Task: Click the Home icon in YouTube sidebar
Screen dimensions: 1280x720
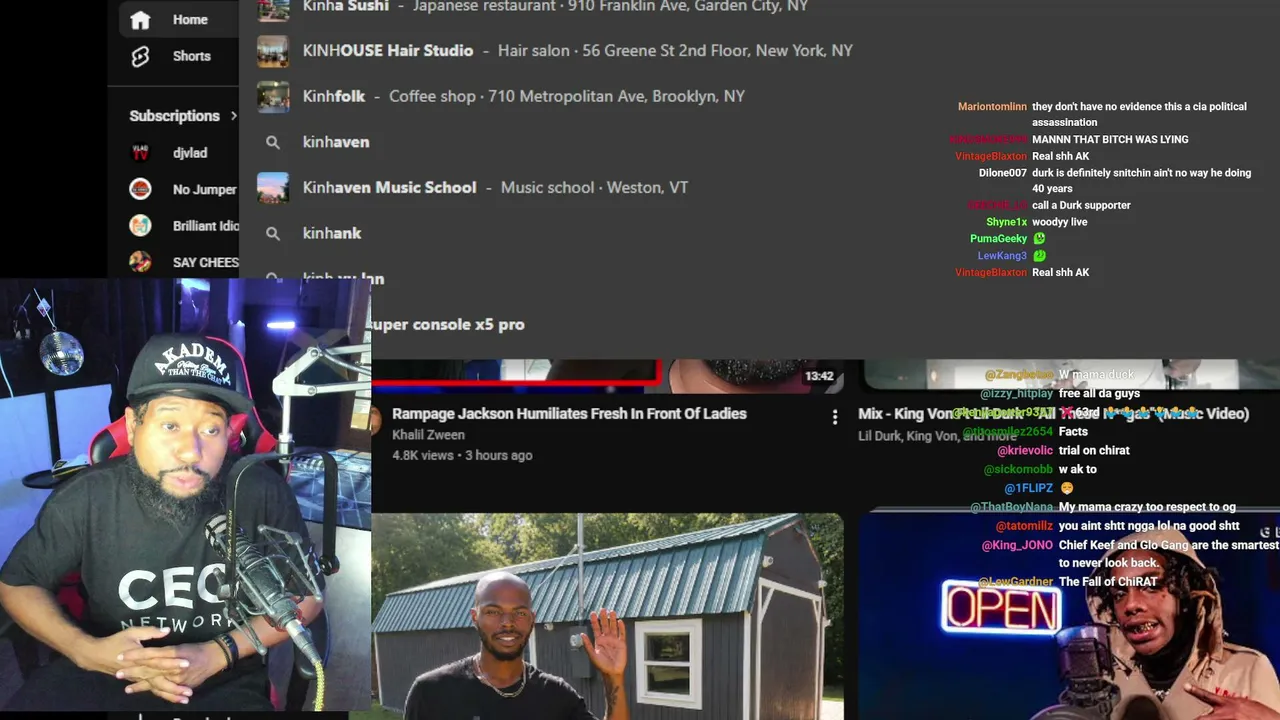Action: click(x=140, y=20)
